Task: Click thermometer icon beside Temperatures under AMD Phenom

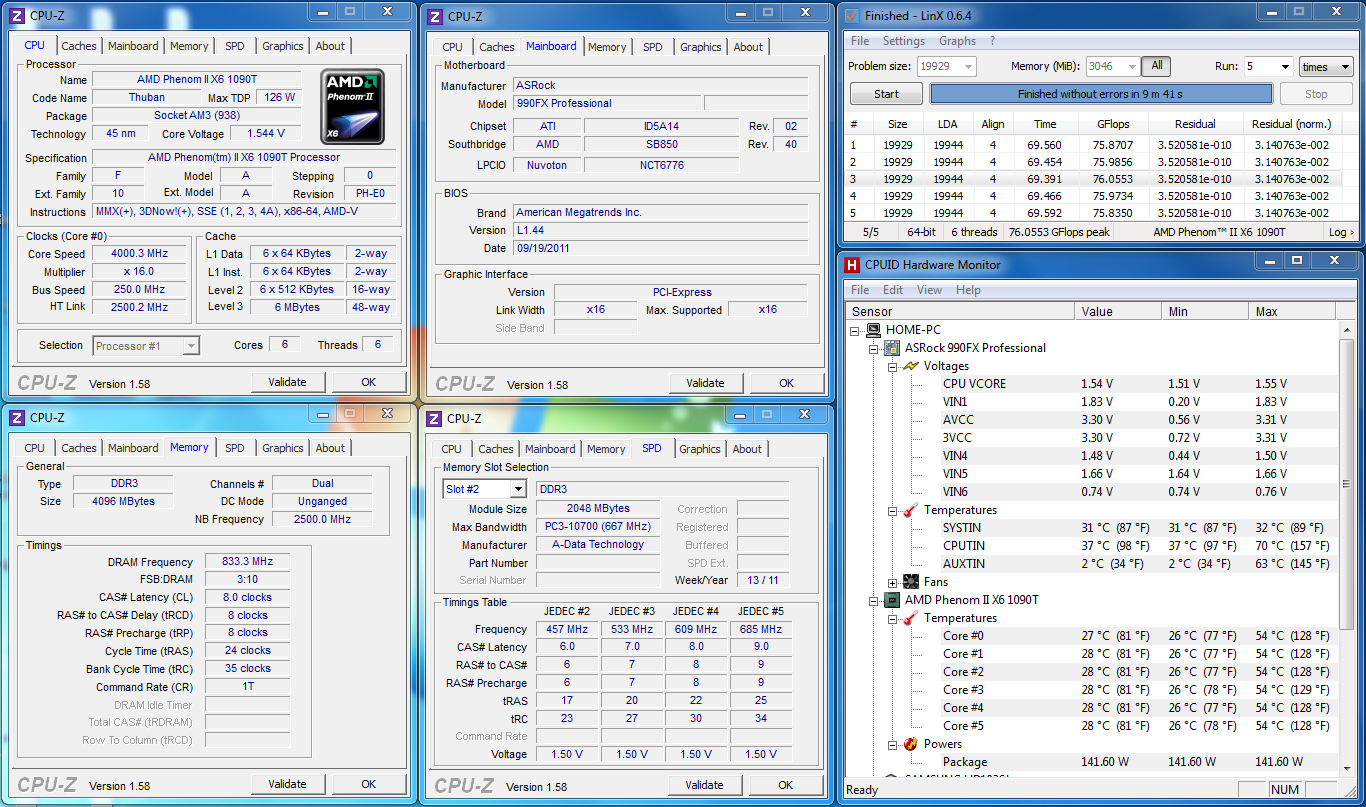Action: click(x=910, y=618)
